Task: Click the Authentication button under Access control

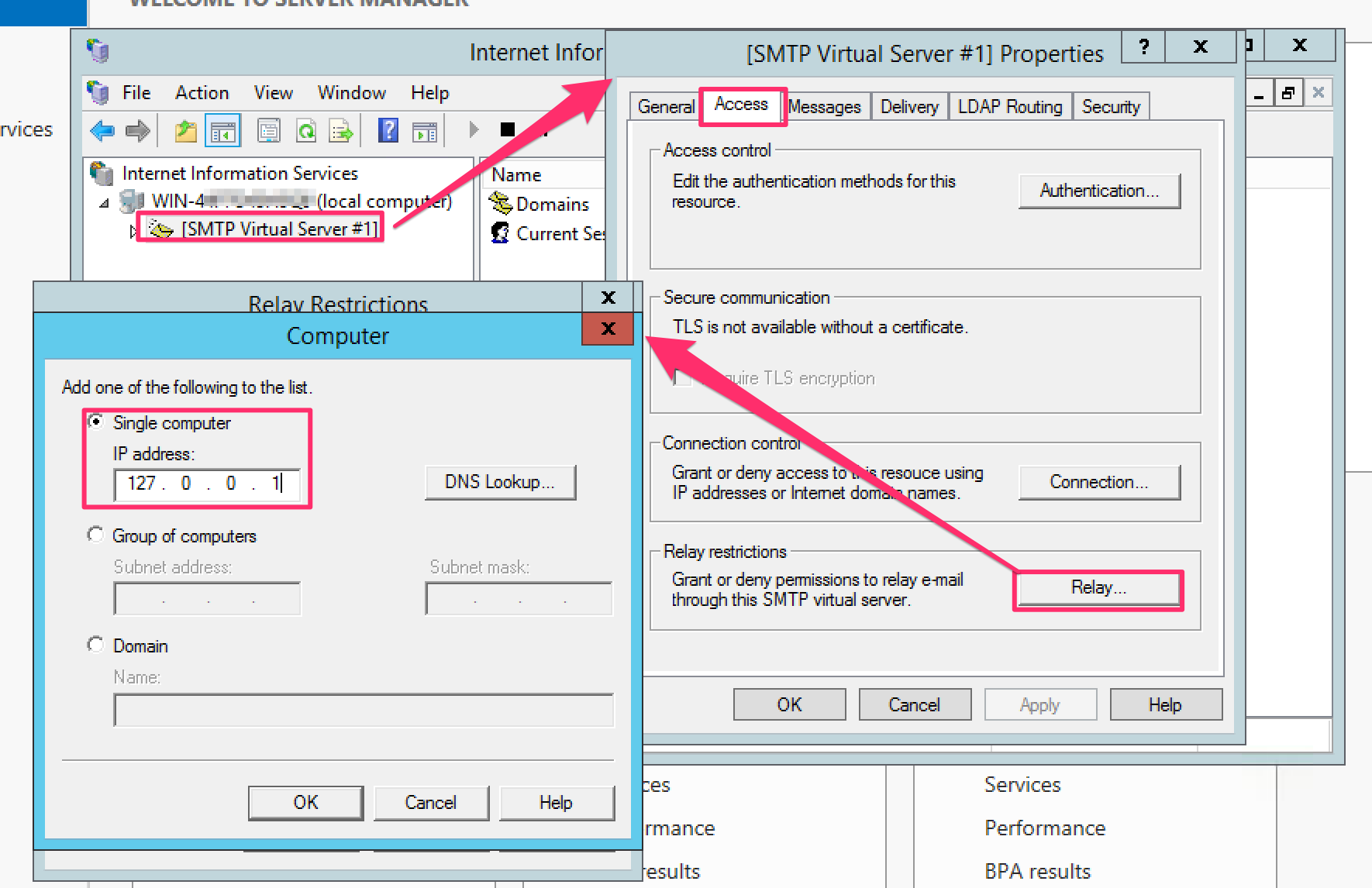Action: pos(1099,191)
